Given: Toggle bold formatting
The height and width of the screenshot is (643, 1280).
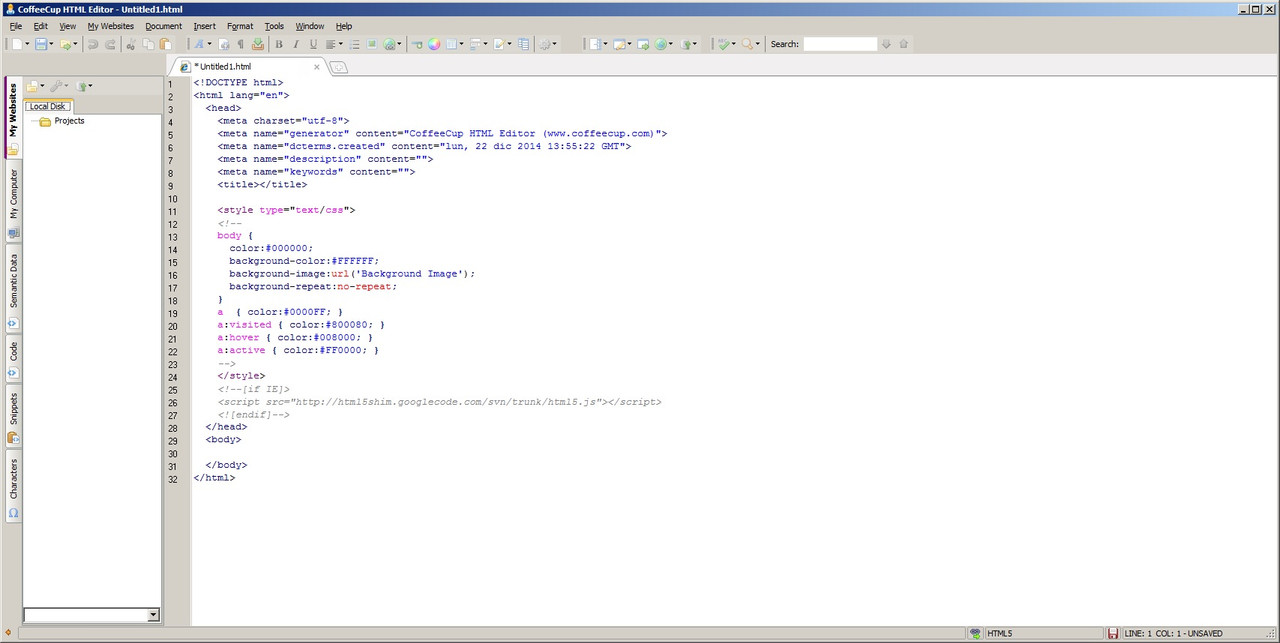Looking at the screenshot, I should click(279, 44).
